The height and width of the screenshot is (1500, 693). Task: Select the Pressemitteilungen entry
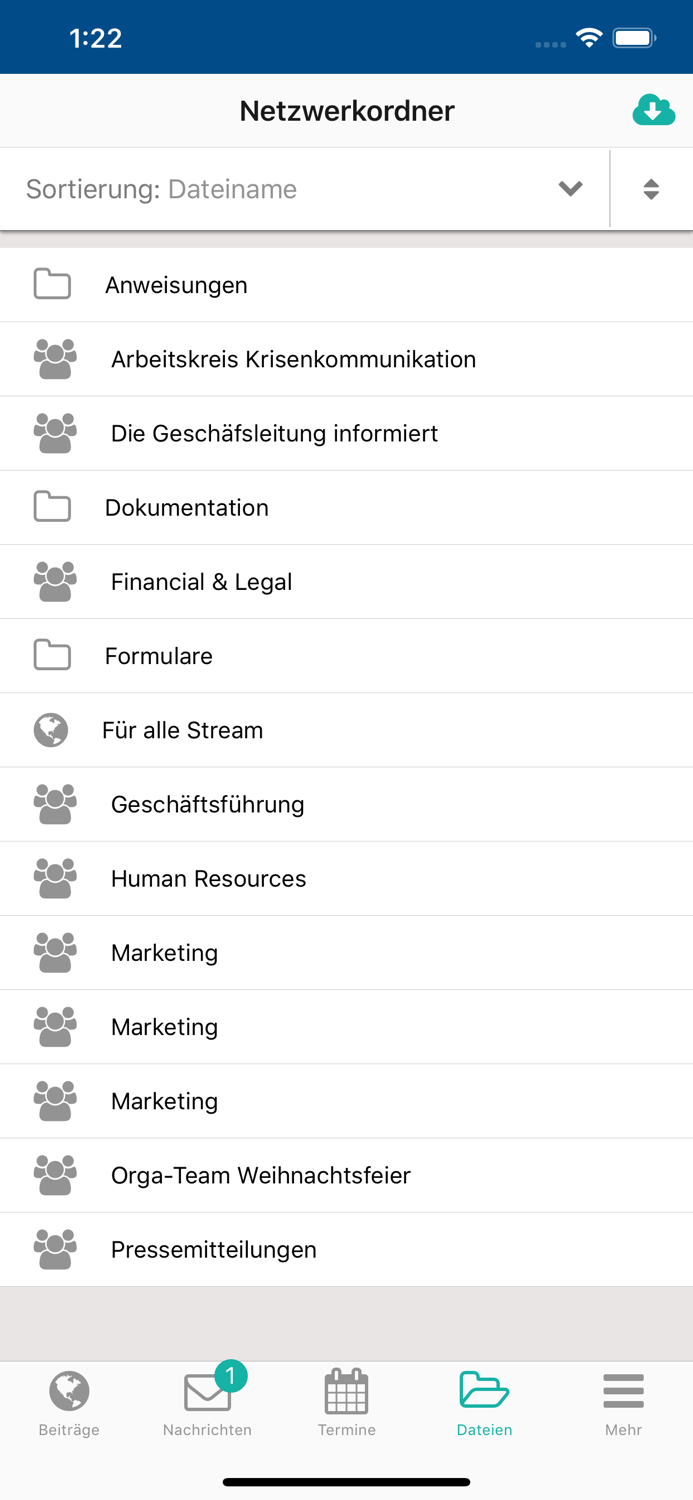tap(214, 1249)
